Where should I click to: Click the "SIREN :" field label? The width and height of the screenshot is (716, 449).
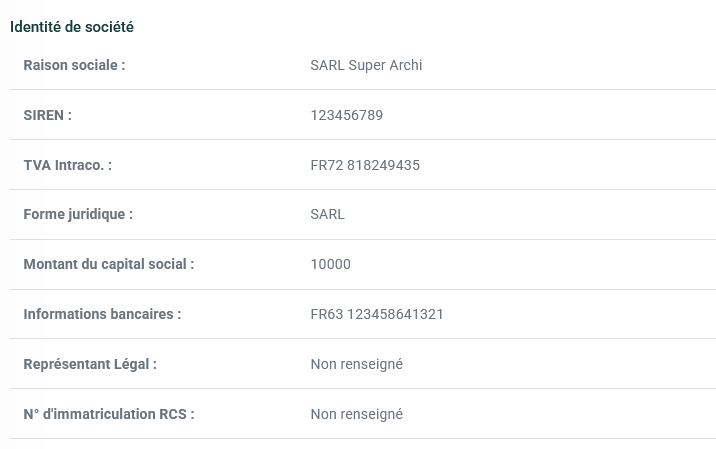pyautogui.click(x=47, y=115)
